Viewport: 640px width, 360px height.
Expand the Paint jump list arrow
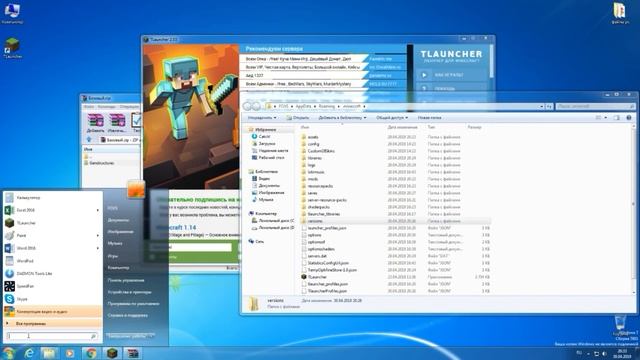coord(98,236)
